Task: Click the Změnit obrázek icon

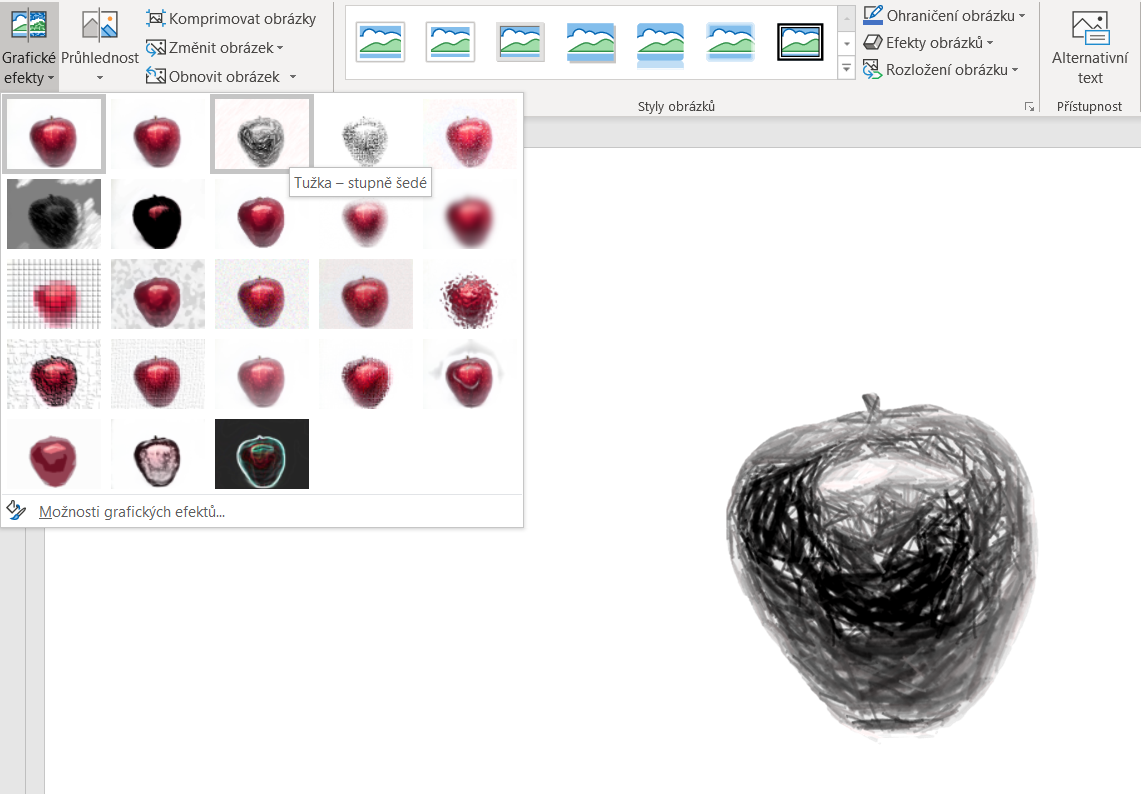Action: point(156,47)
